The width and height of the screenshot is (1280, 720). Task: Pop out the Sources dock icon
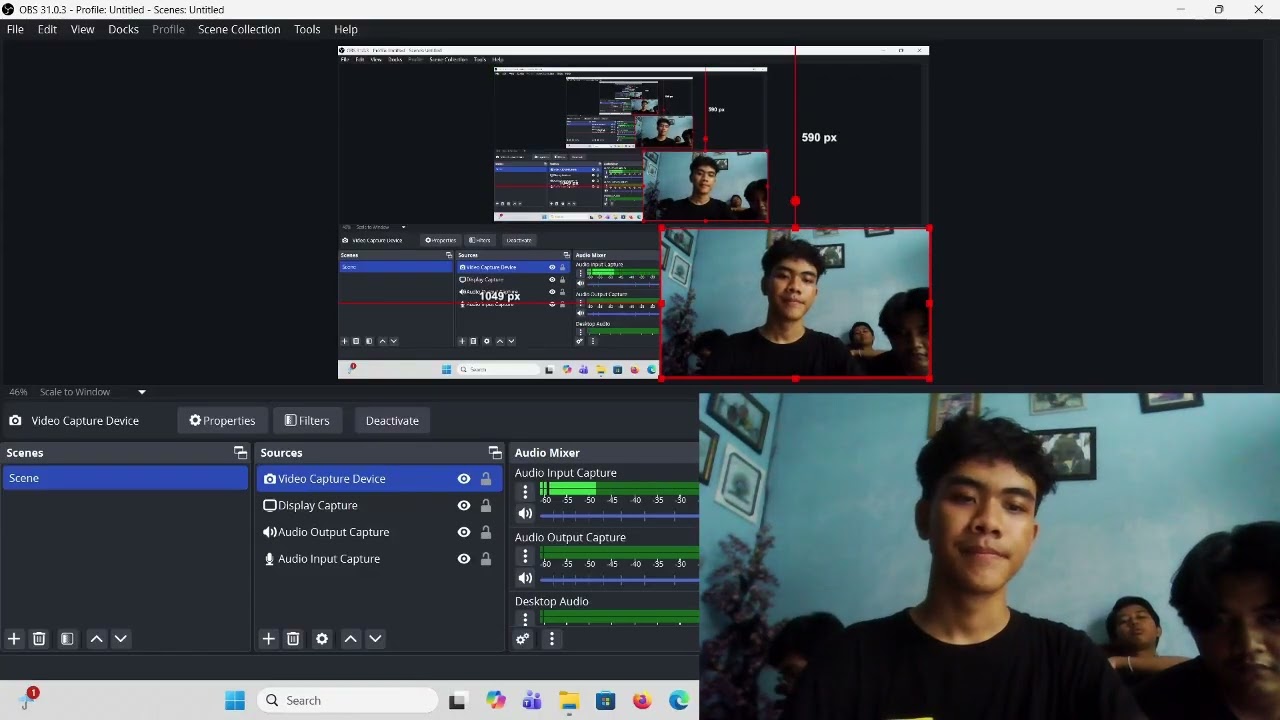tap(494, 453)
